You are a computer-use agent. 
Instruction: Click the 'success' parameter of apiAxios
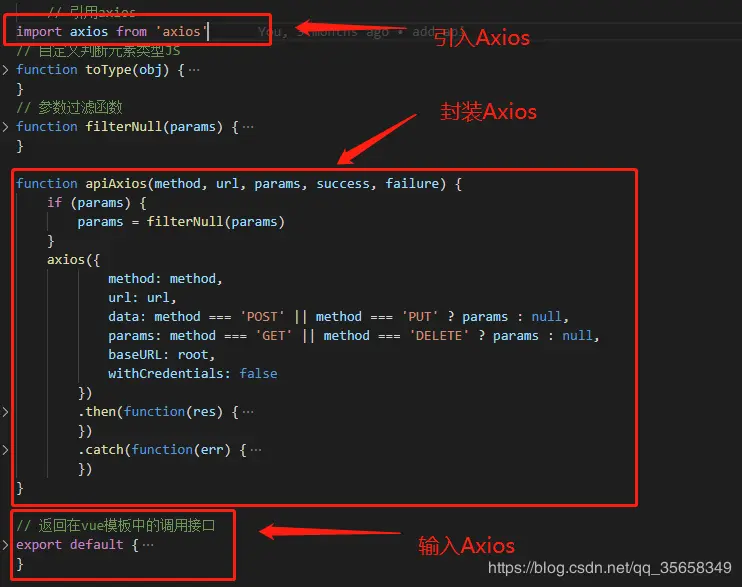pyautogui.click(x=343, y=184)
